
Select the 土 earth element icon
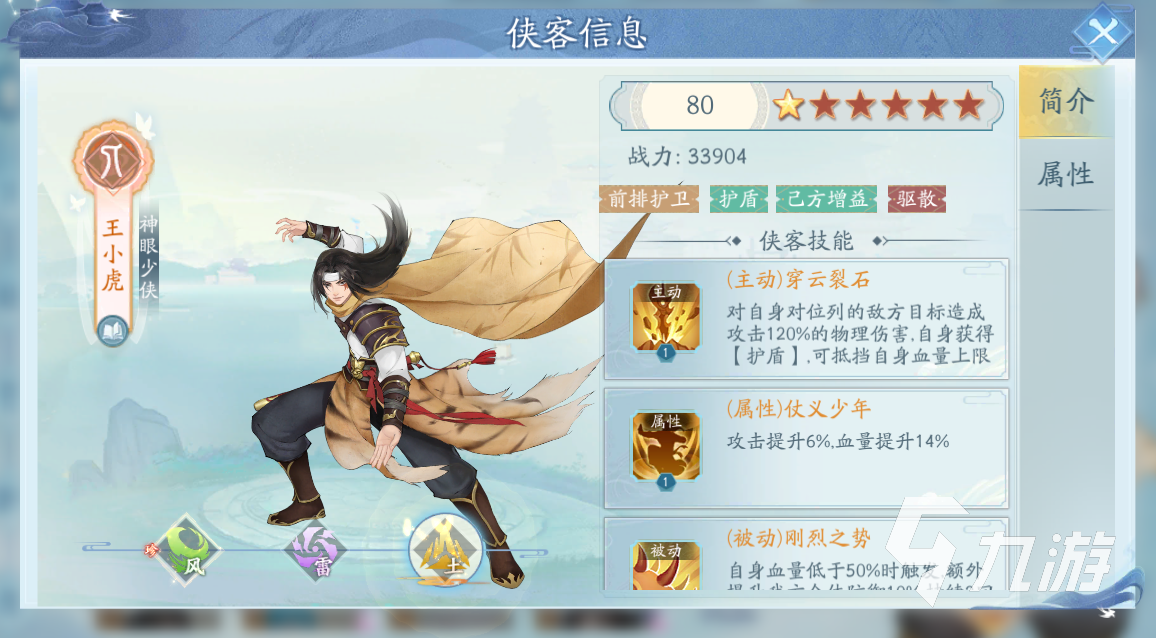point(445,550)
